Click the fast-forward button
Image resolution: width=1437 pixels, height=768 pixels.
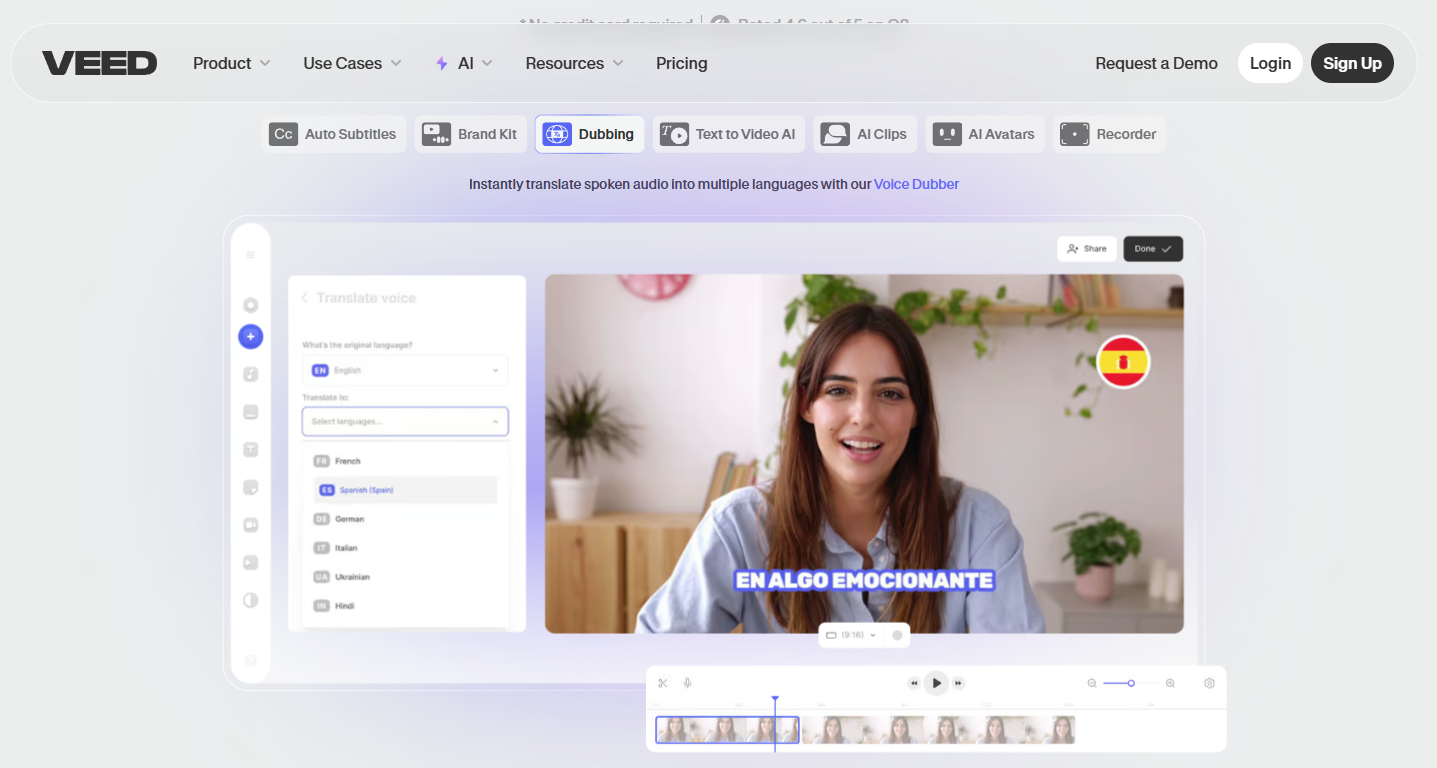tap(958, 683)
